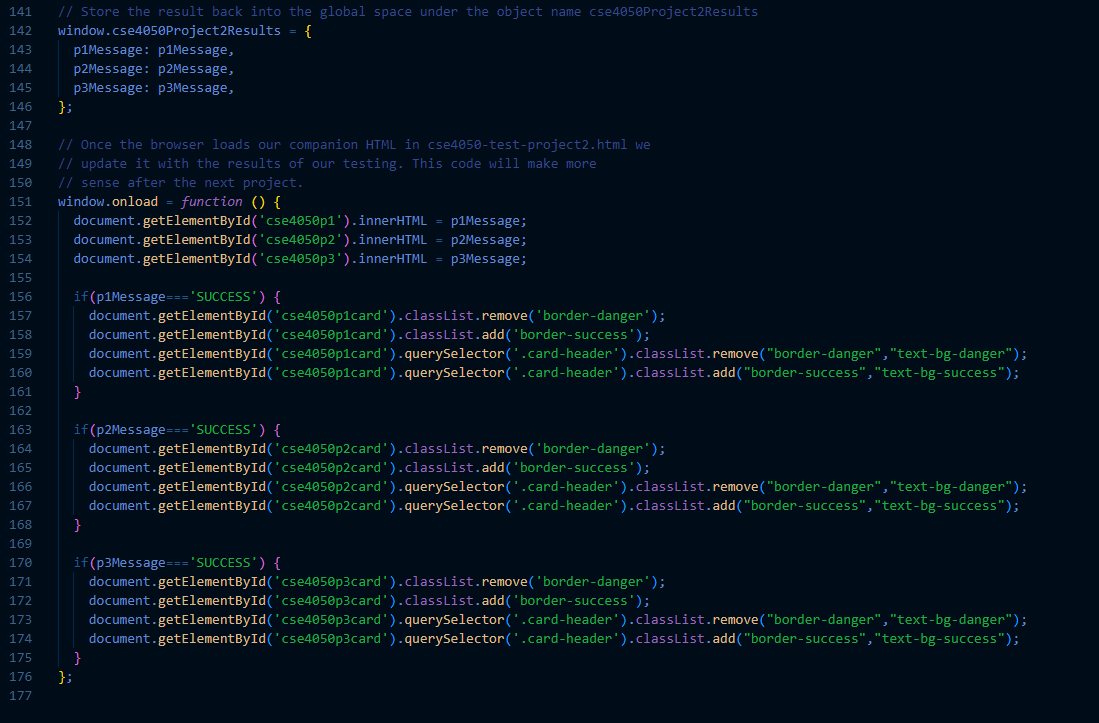Viewport: 1099px width, 723px height.
Task: Click 'classList' on line 165
Action: (x=439, y=468)
